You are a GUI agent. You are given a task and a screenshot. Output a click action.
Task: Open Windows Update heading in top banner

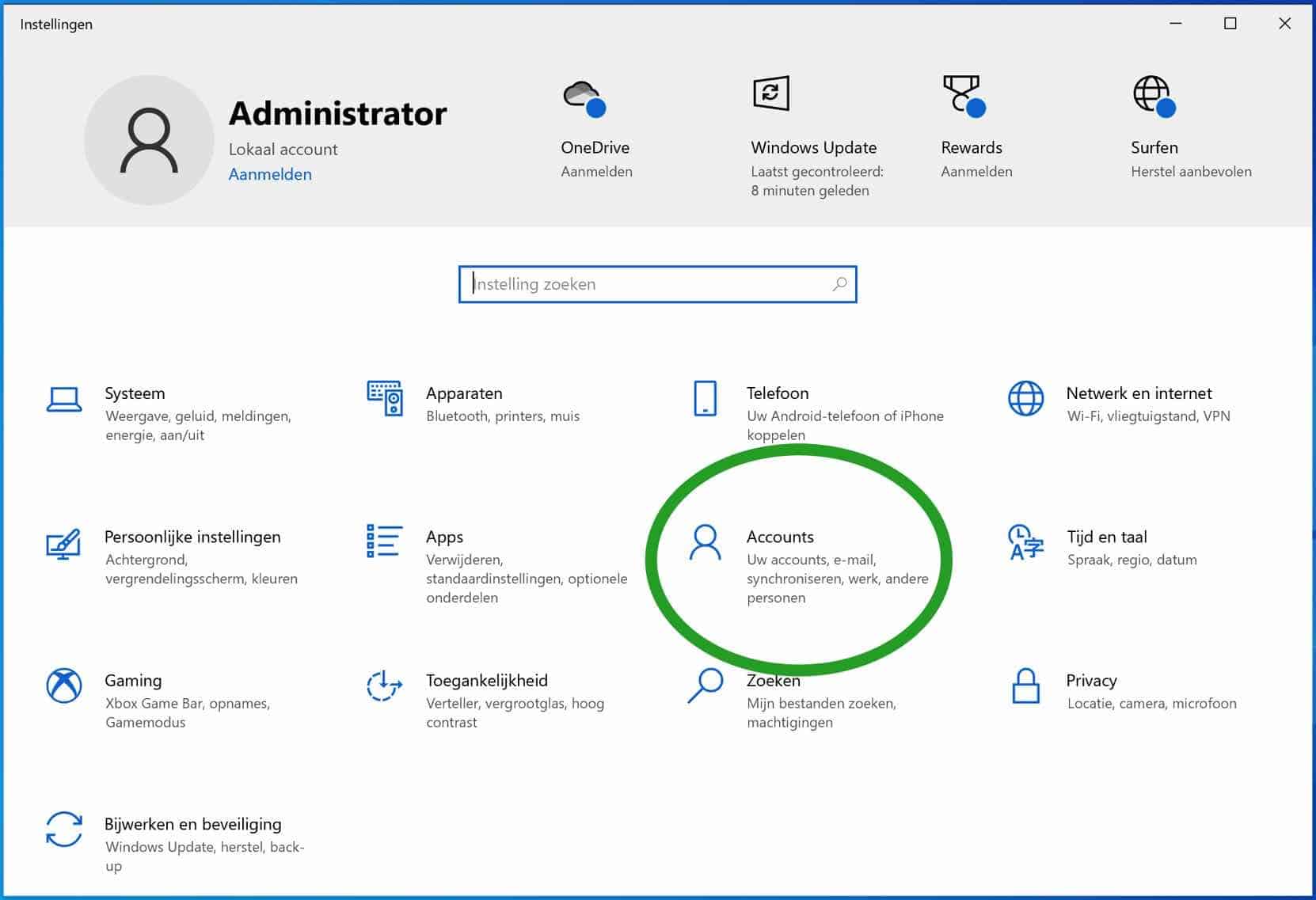click(814, 148)
